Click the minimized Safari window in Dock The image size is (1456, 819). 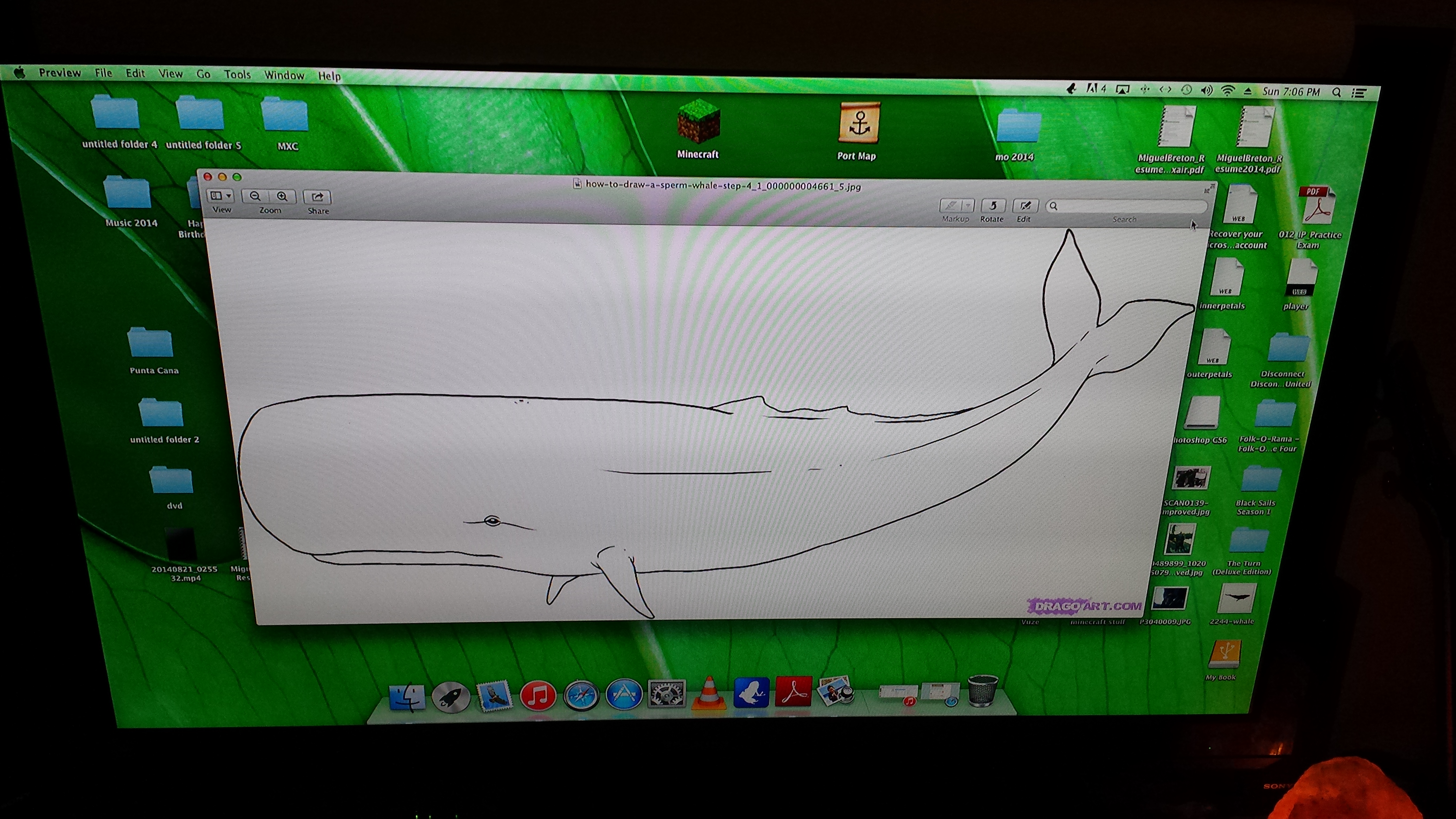click(x=940, y=693)
